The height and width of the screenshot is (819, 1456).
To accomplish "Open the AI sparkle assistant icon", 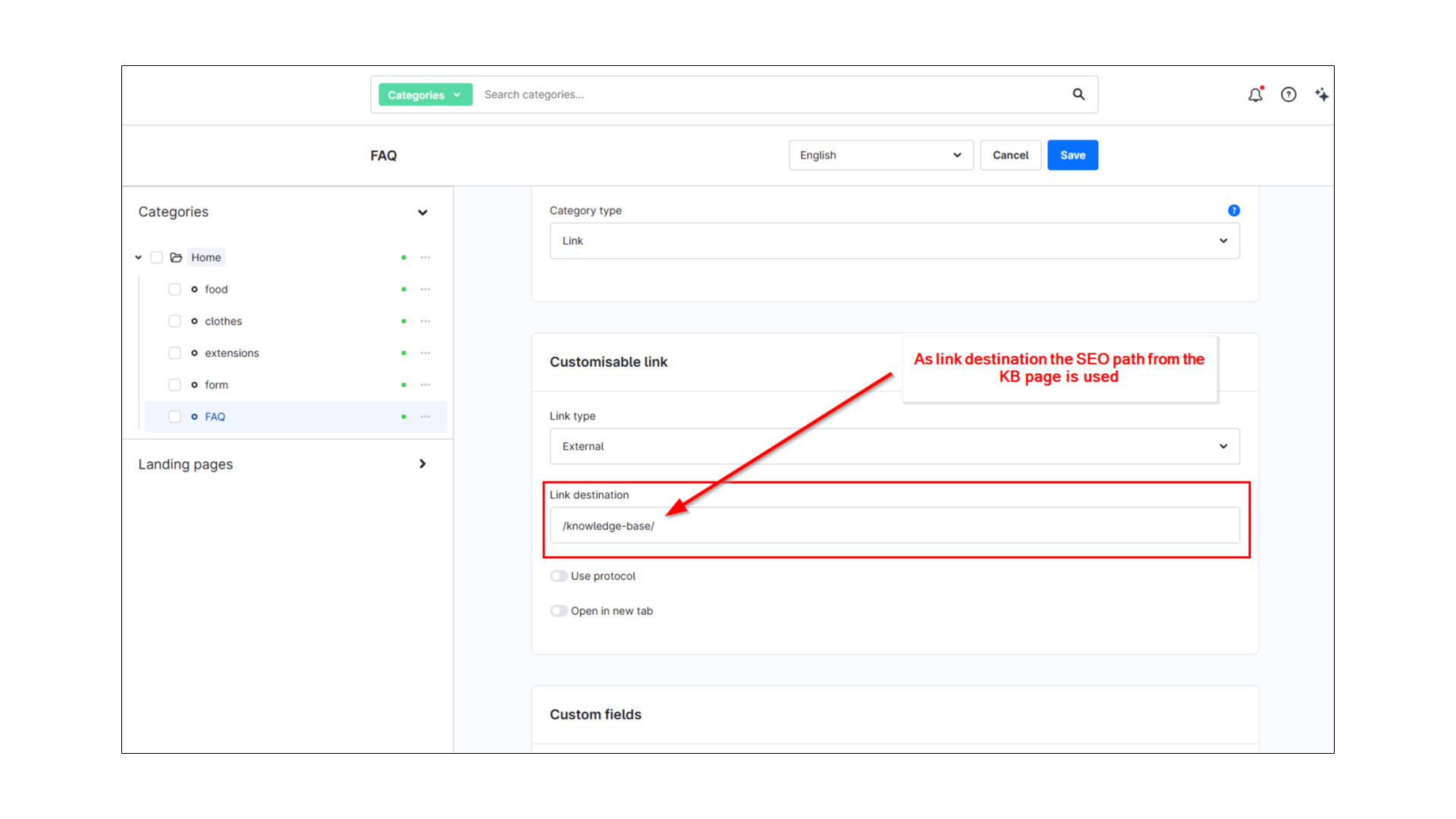I will click(x=1322, y=95).
